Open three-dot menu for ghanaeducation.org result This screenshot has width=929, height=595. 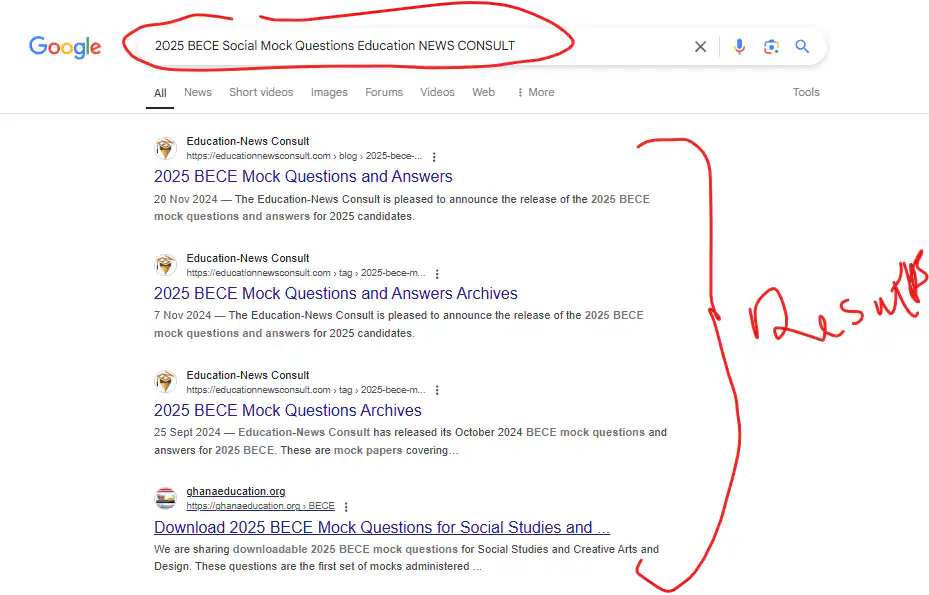[x=346, y=507]
